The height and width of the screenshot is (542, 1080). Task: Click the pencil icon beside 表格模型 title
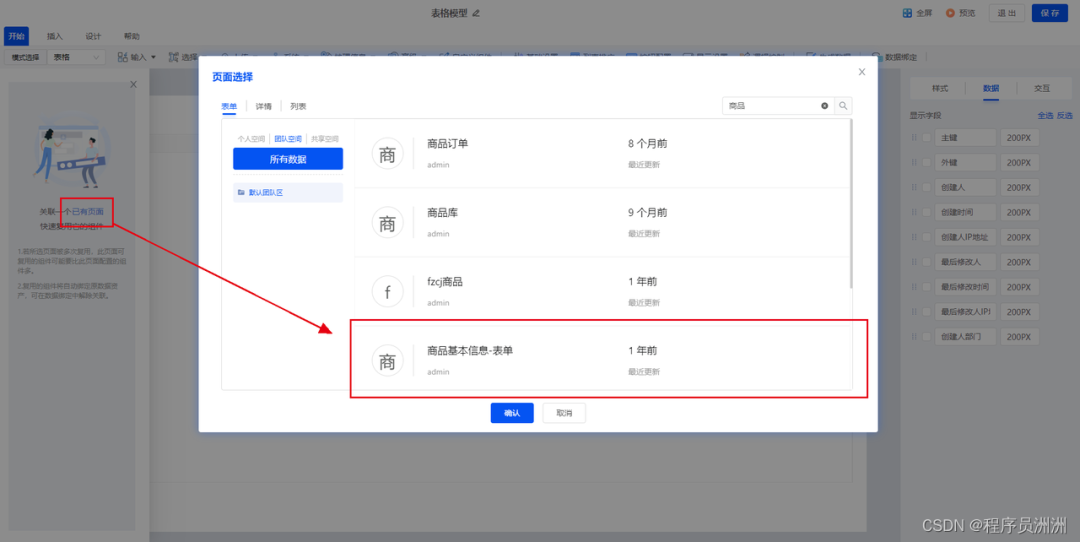tap(476, 13)
